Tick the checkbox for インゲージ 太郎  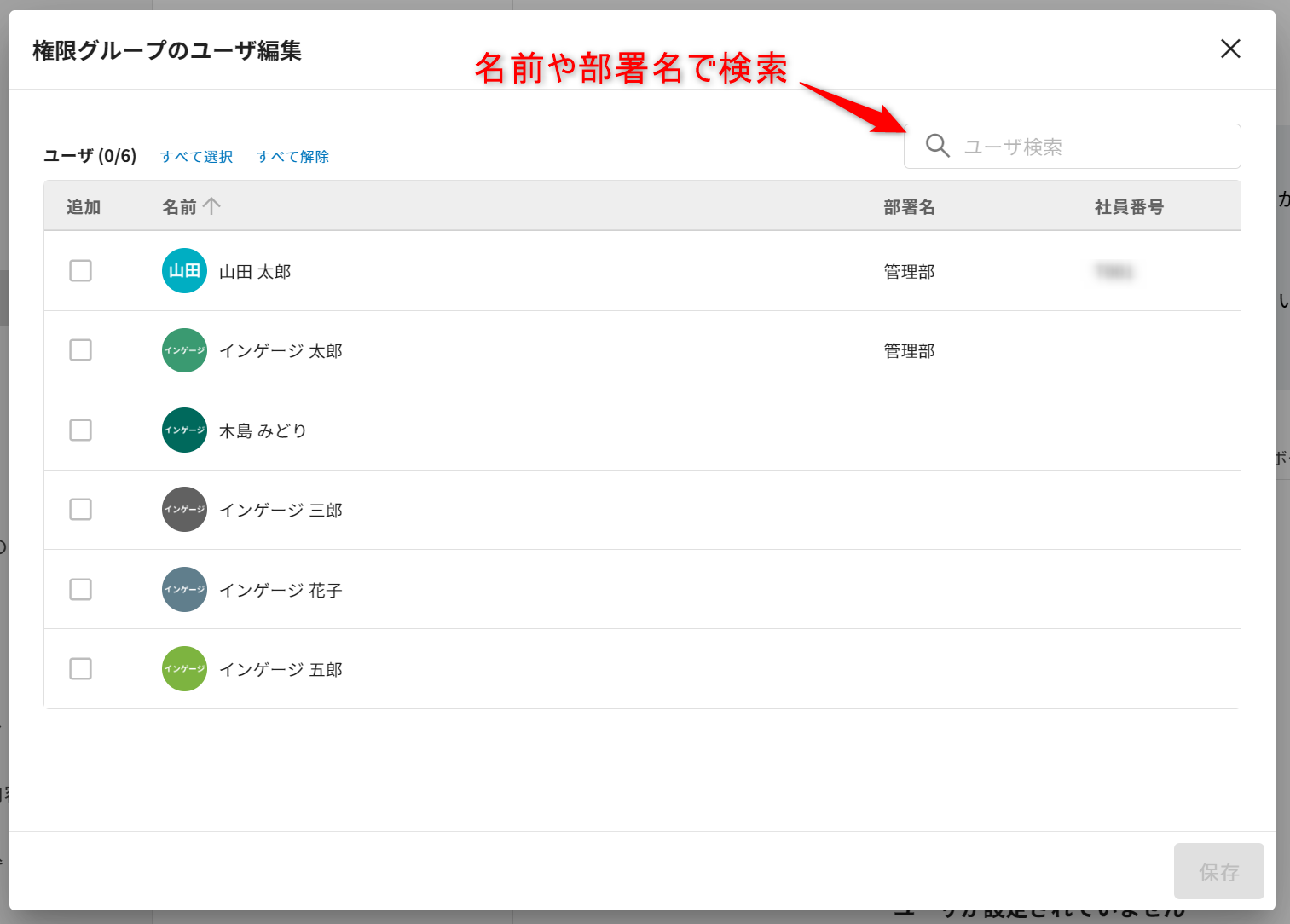click(x=81, y=350)
